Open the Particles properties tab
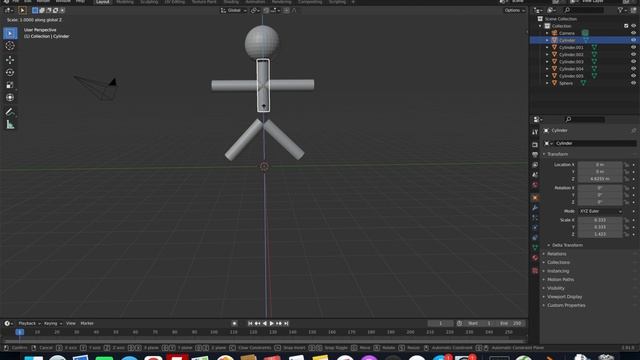Image resolution: width=640 pixels, height=360 pixels. [535, 218]
